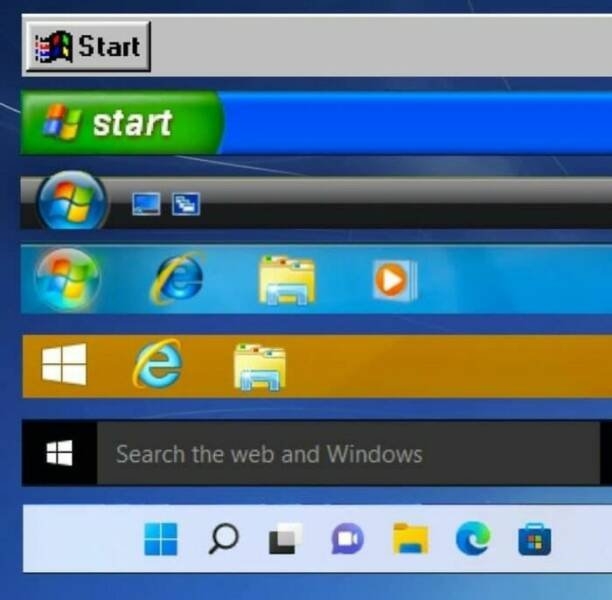Open Windows Explorer folder on Windows 7 taskbar
612x600 pixels.
pyautogui.click(x=287, y=279)
